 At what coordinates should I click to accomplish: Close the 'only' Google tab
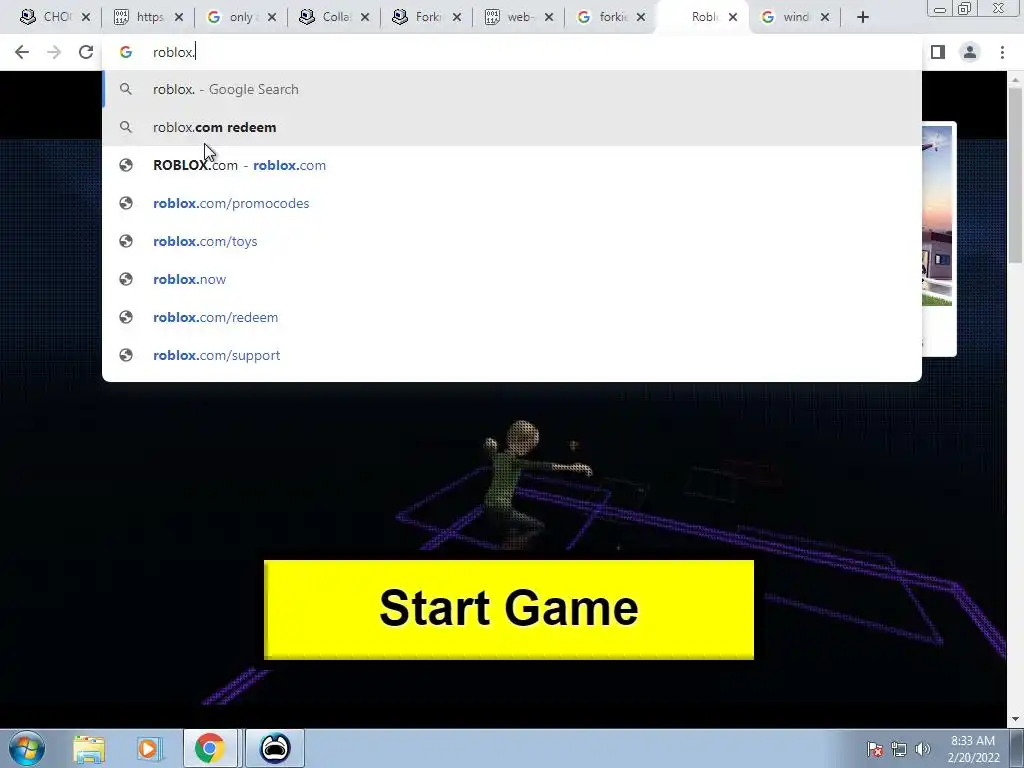[272, 17]
